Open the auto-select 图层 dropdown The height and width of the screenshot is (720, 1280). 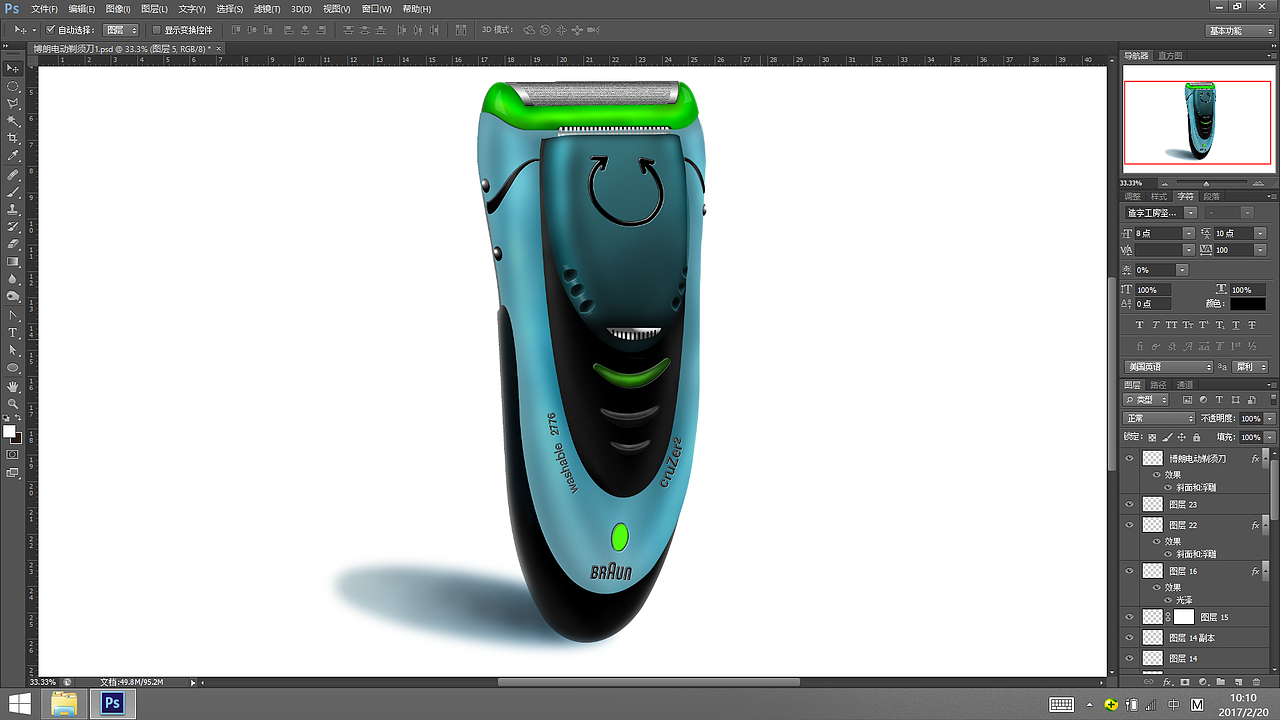pos(121,31)
